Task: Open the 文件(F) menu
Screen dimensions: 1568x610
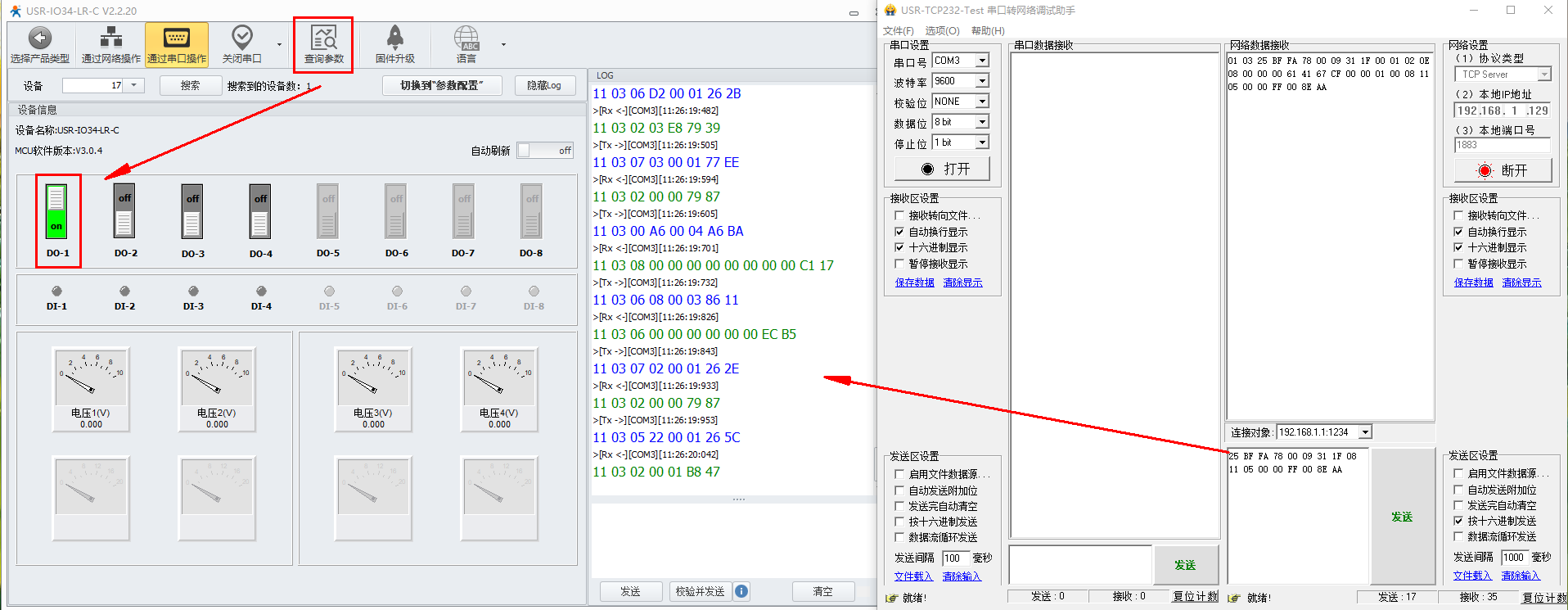Action: (898, 31)
